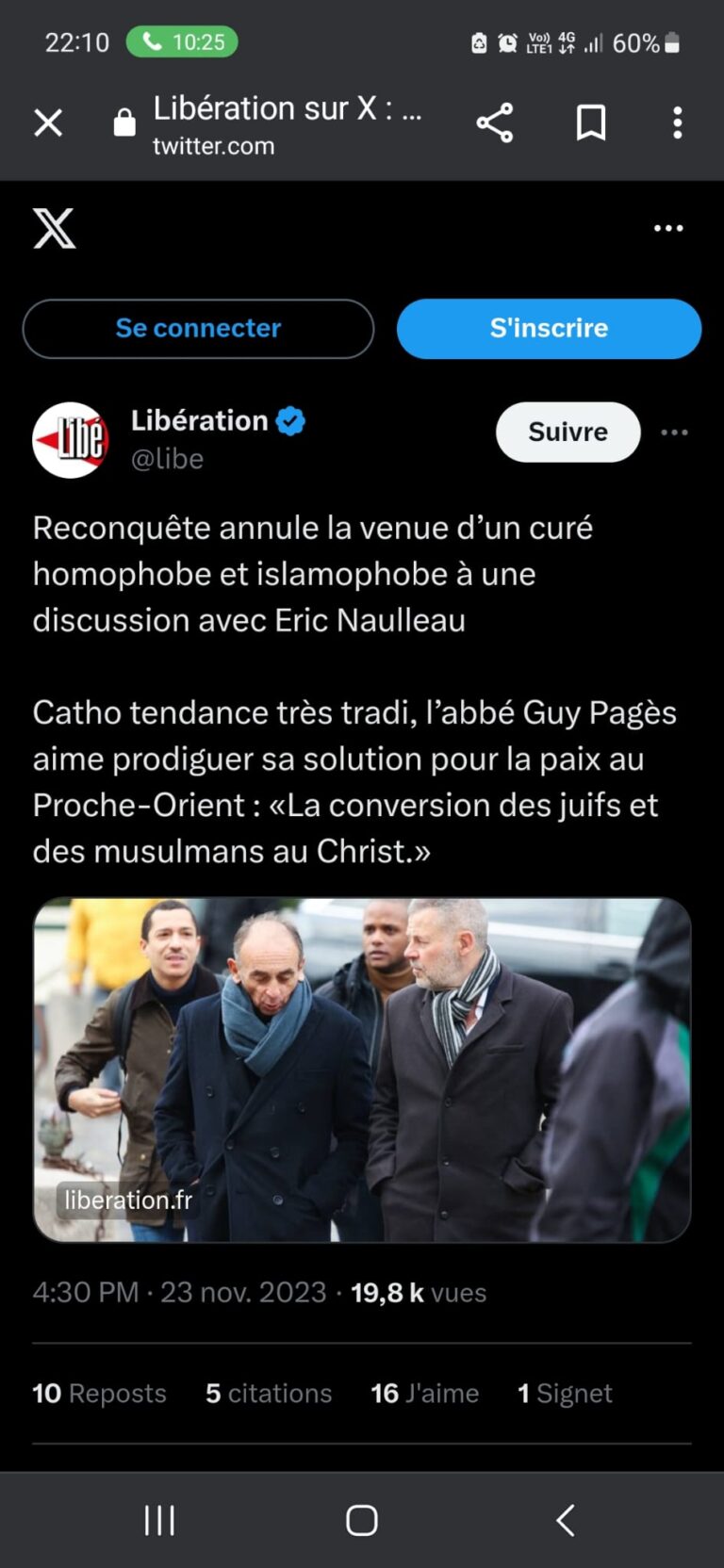Image resolution: width=724 pixels, height=1568 pixels.
Task: Follow Libération with the Suivre button
Action: coord(568,432)
